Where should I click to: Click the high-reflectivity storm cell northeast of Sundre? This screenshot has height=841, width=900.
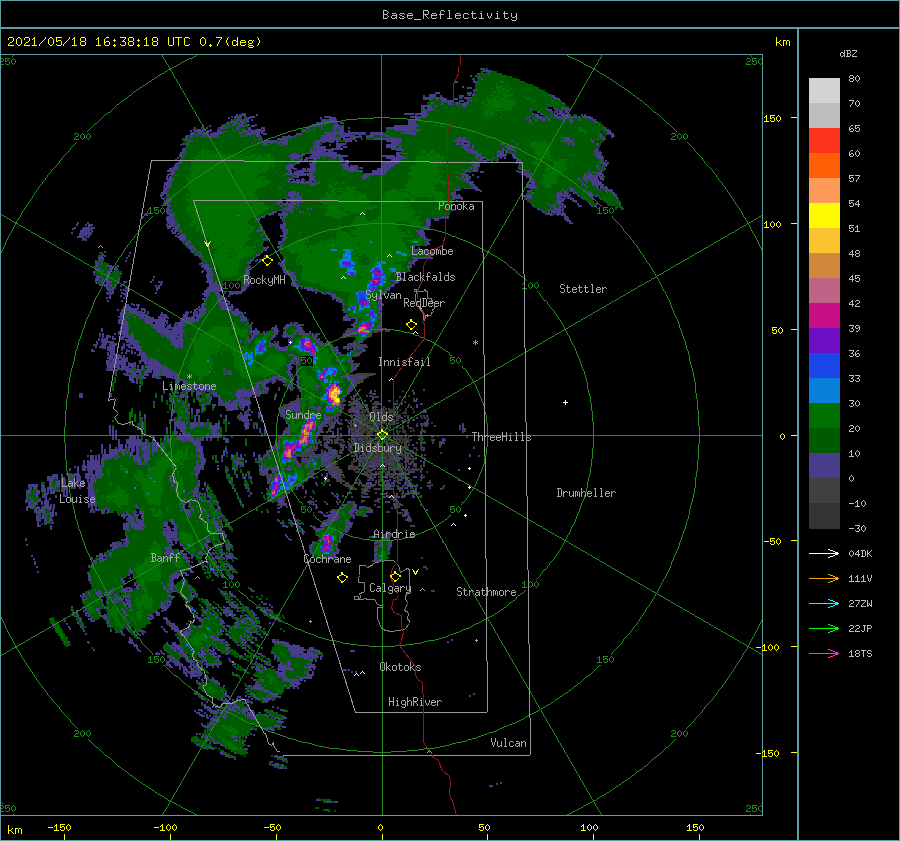click(334, 394)
